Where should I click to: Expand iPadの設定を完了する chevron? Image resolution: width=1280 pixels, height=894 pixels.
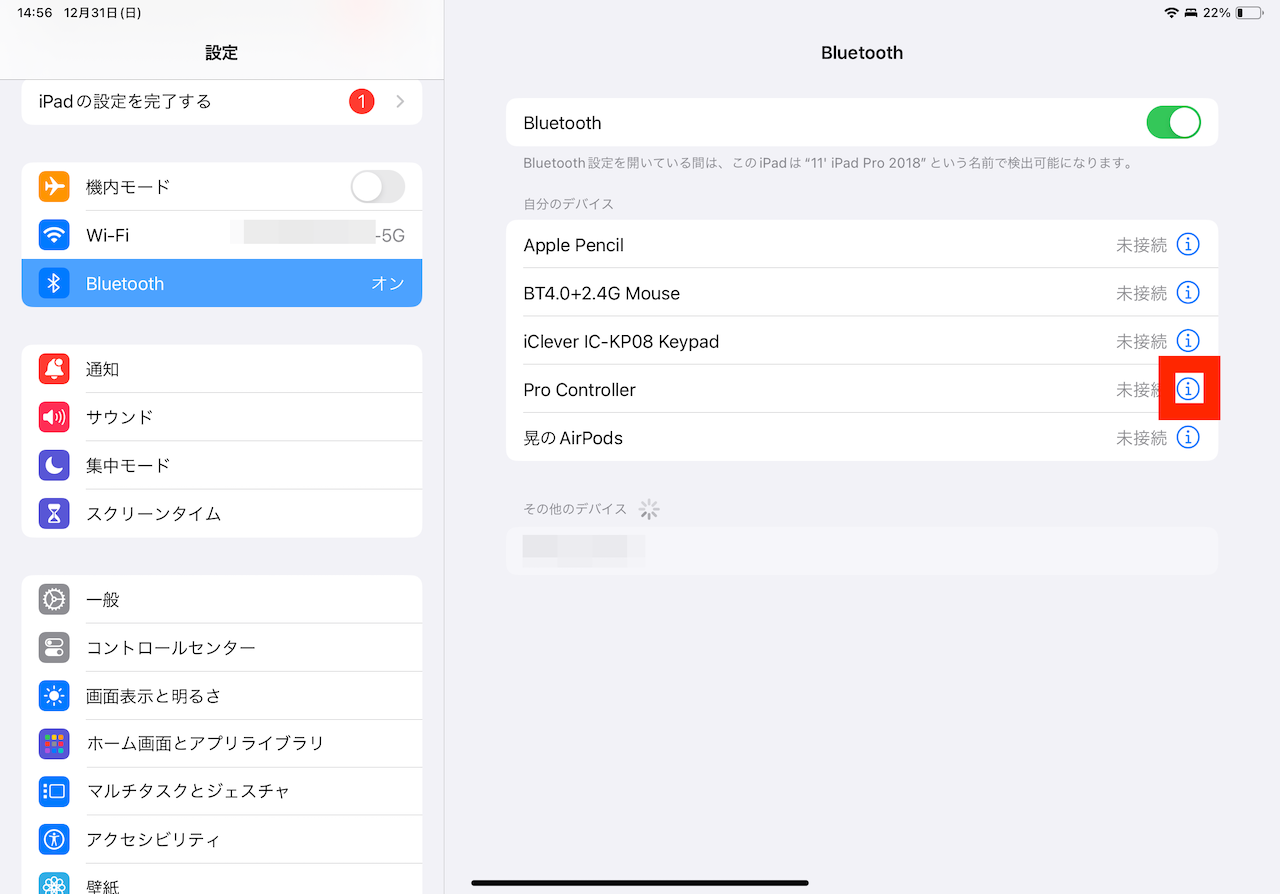point(400,101)
